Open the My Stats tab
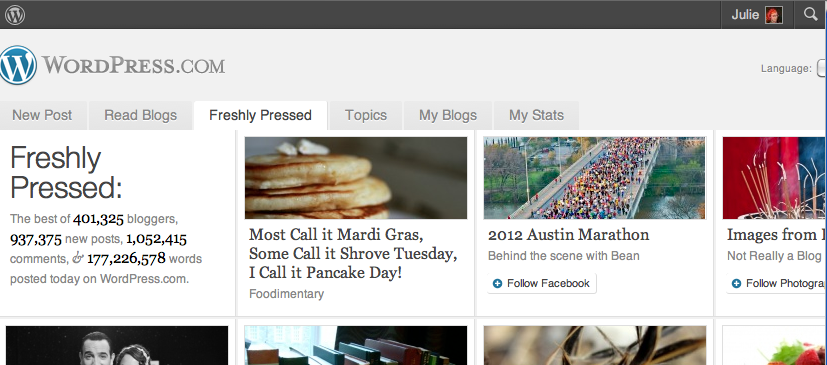The image size is (827, 365). coord(536,116)
